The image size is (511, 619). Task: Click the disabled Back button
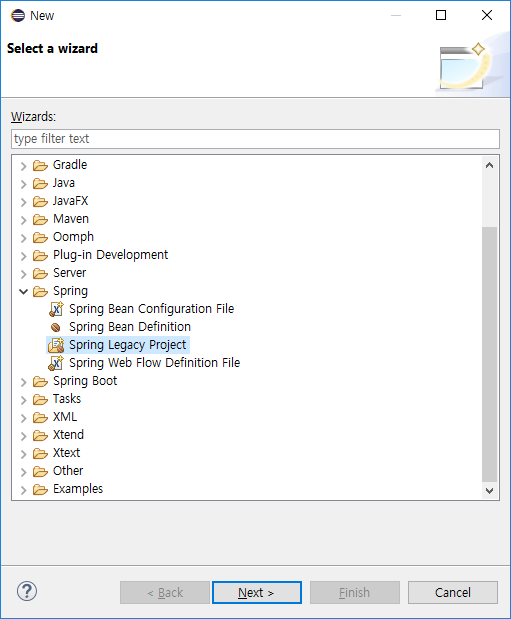[165, 592]
